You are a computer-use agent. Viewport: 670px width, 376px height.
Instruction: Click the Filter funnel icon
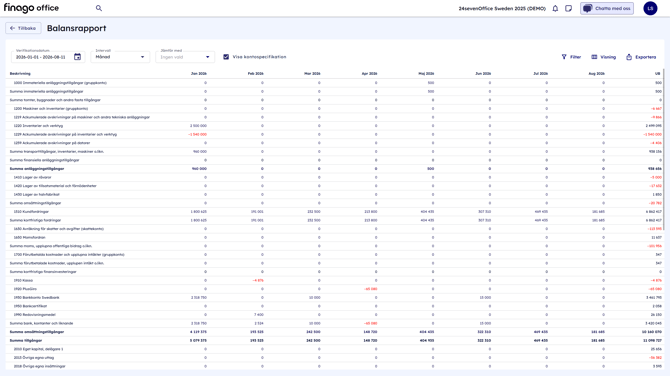(x=564, y=57)
